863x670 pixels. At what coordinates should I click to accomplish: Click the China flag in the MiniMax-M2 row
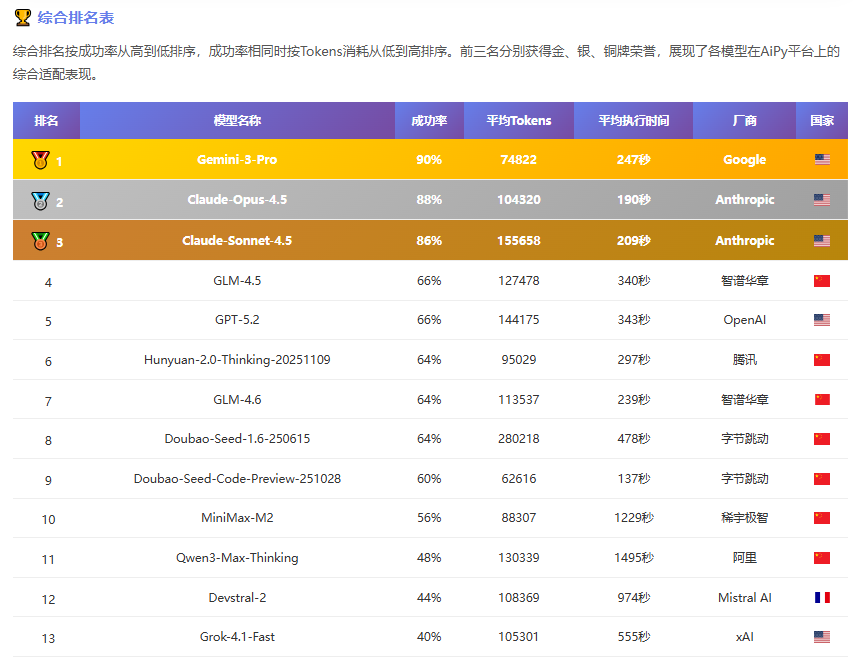[822, 518]
